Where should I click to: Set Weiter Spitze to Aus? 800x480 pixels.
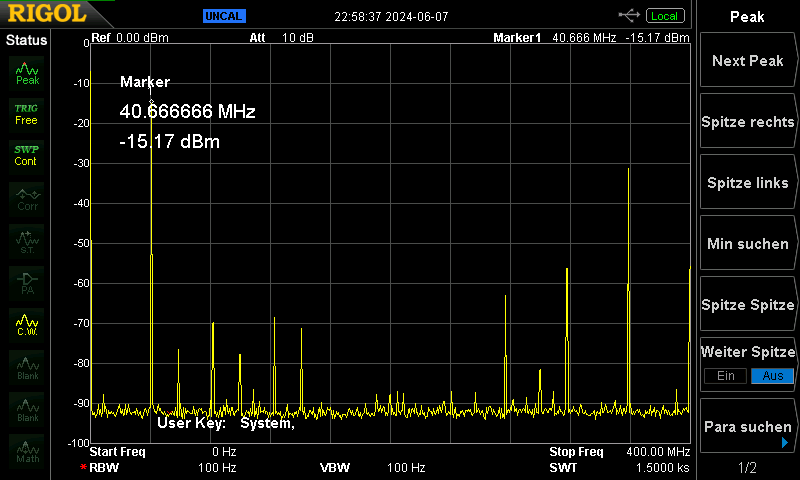[x=772, y=376]
